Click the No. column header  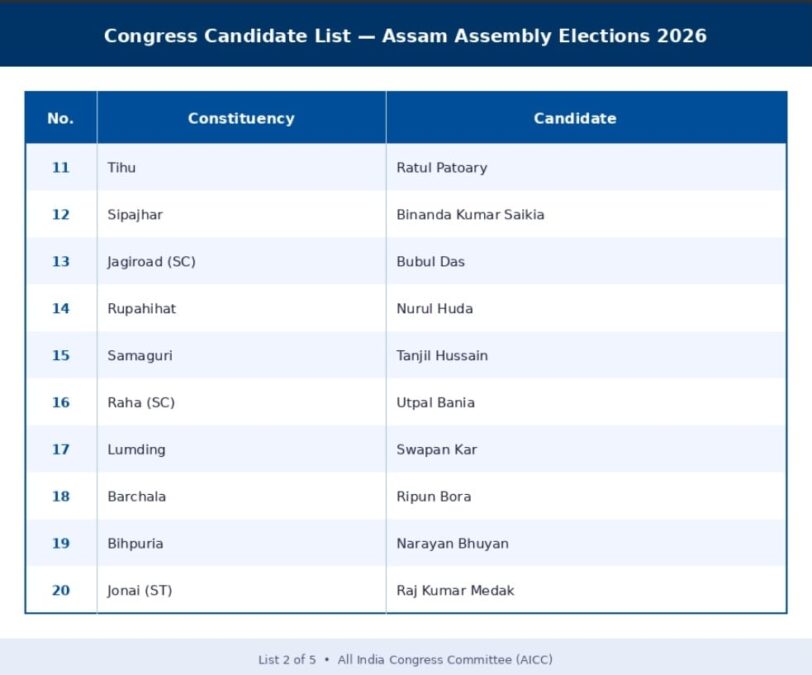pos(61,118)
